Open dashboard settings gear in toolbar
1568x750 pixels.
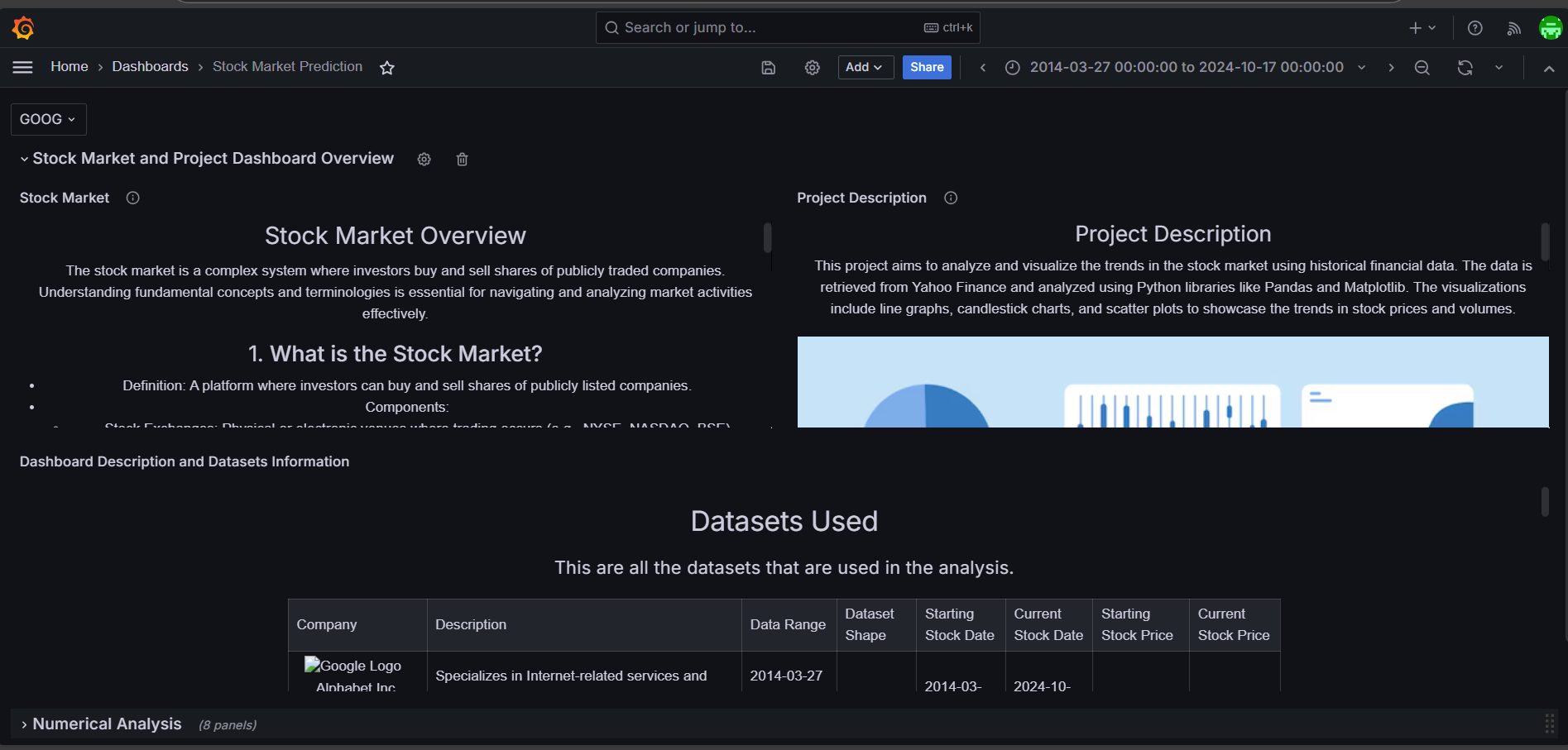[812, 68]
